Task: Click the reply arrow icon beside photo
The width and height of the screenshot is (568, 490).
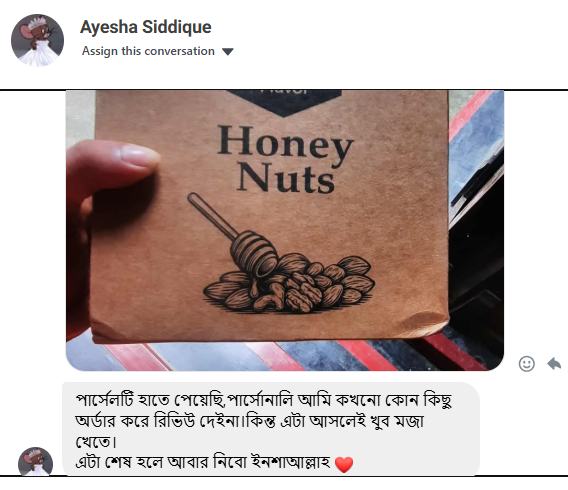Action: pos(554,363)
